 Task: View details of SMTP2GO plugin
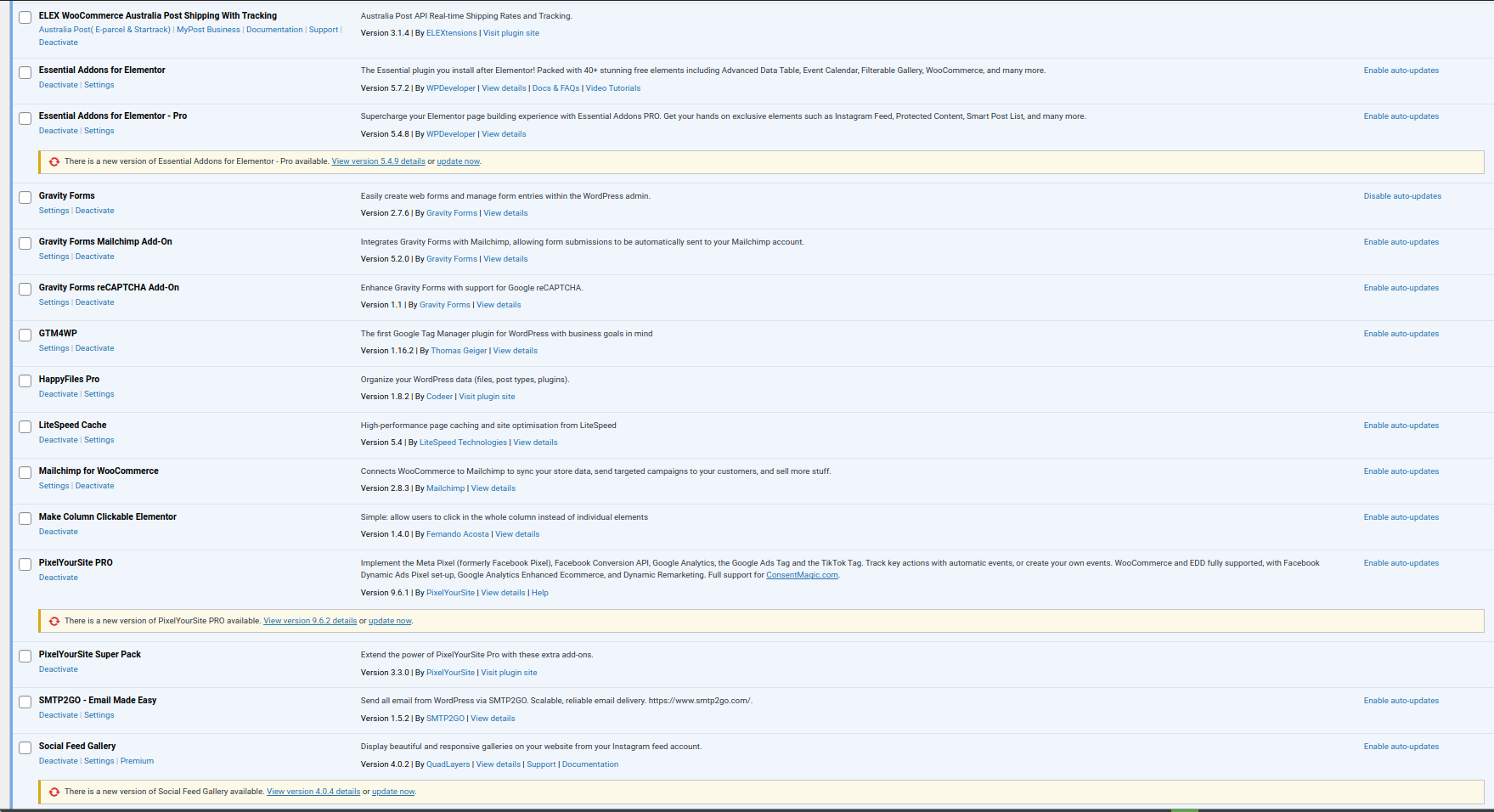493,719
